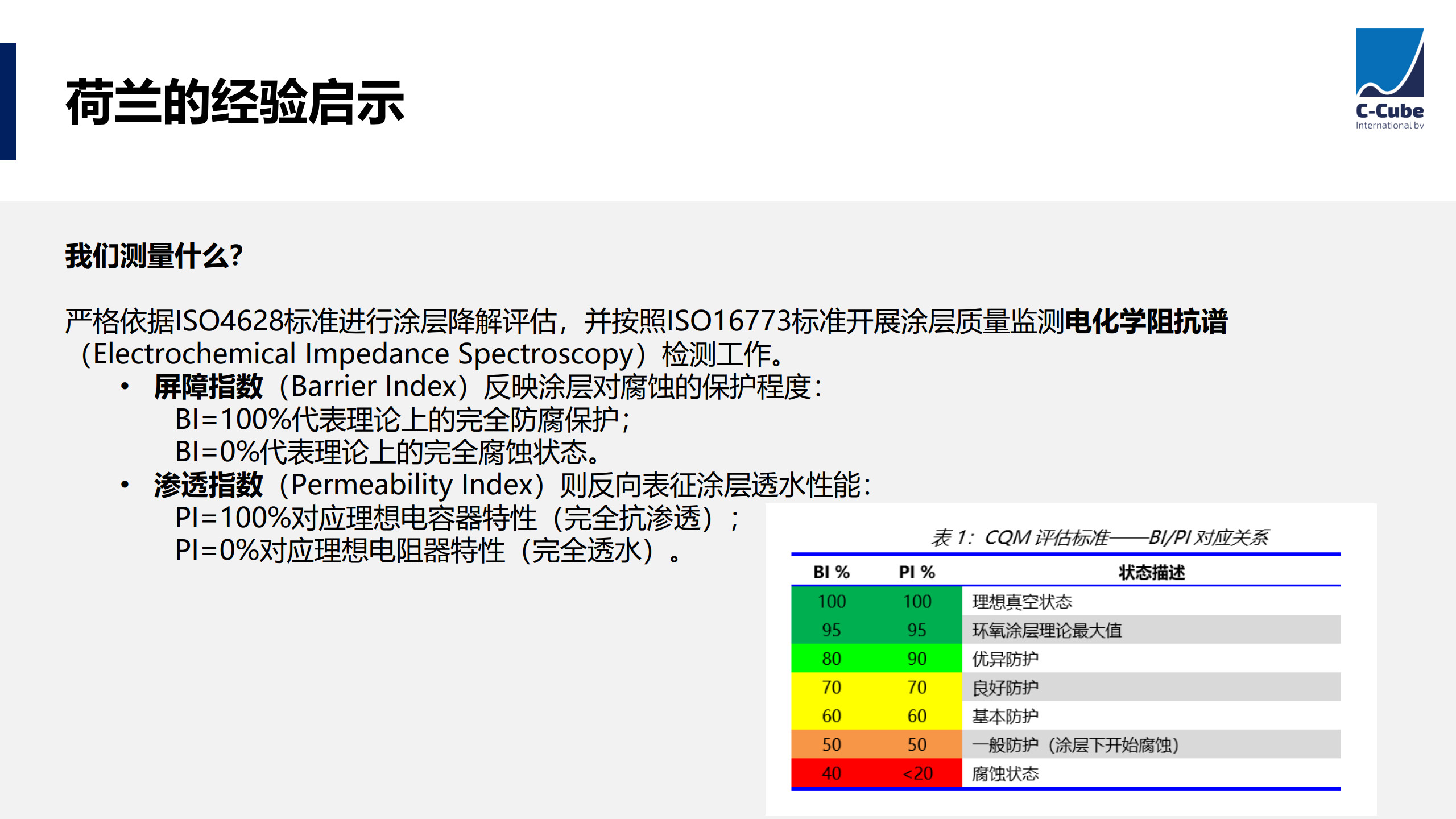The width and height of the screenshot is (1456, 819).
Task: Click the yellow cell with BI 70
Action: (831, 687)
